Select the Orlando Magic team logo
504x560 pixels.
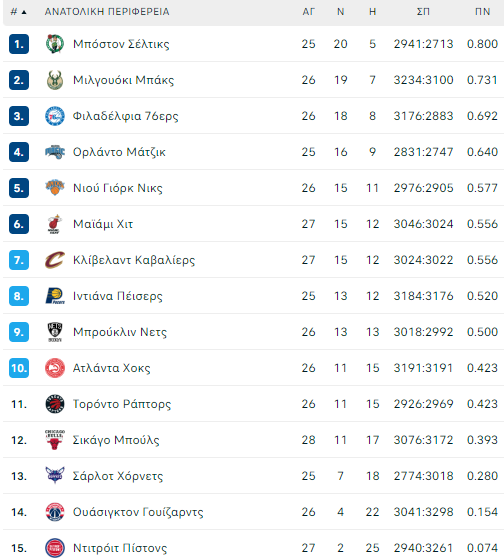[55, 152]
